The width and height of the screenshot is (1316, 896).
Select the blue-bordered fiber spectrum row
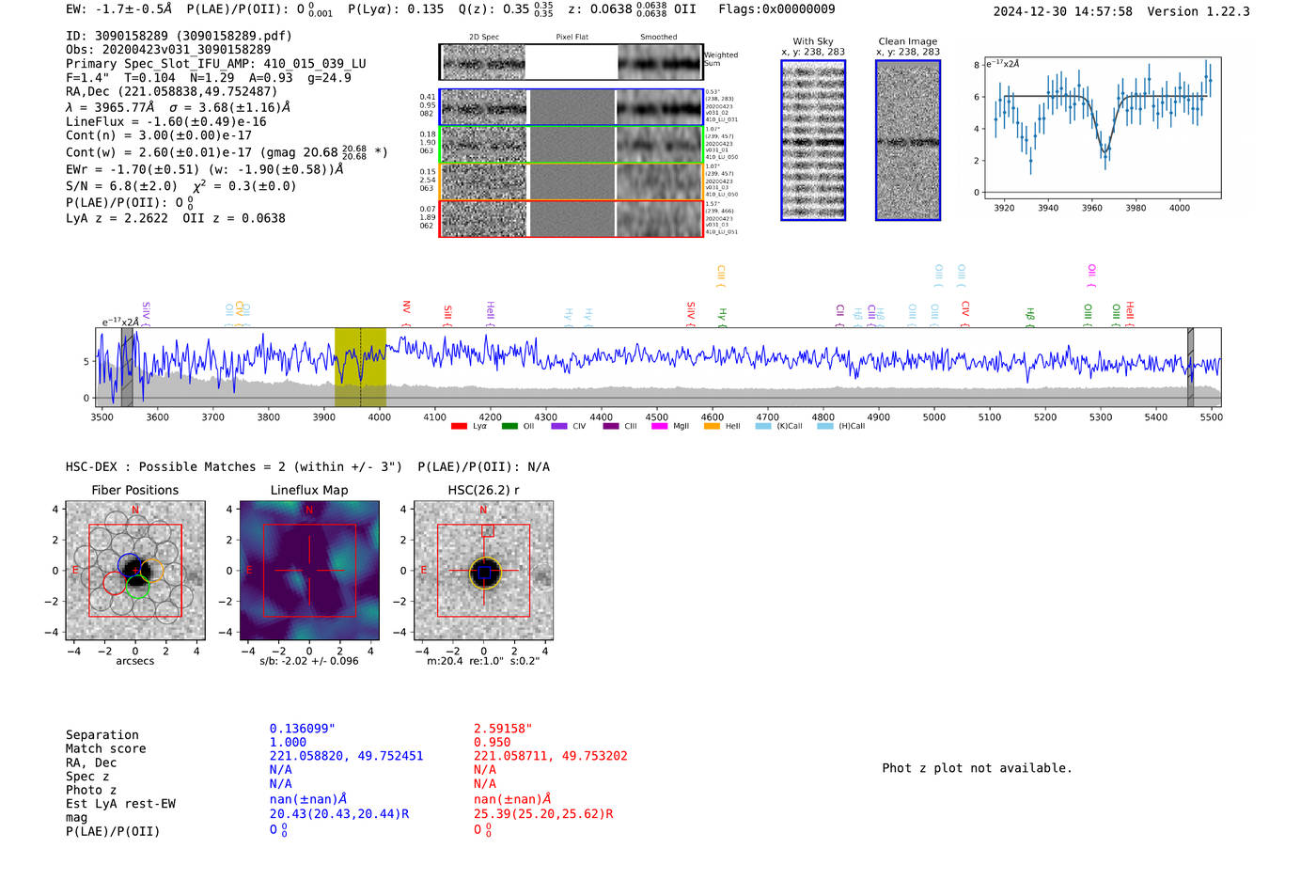tap(571, 107)
